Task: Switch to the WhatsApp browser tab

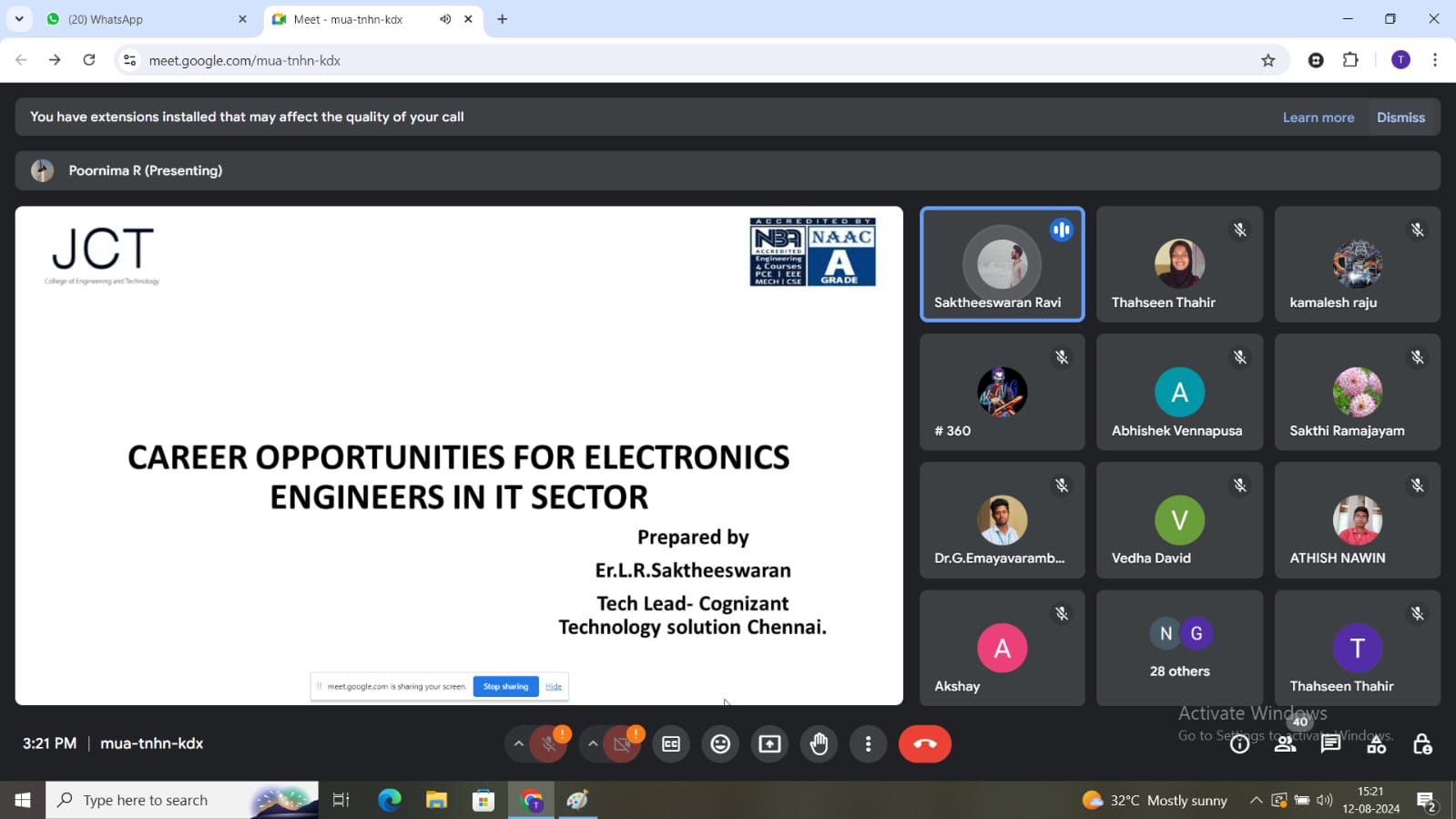Action: click(146, 19)
